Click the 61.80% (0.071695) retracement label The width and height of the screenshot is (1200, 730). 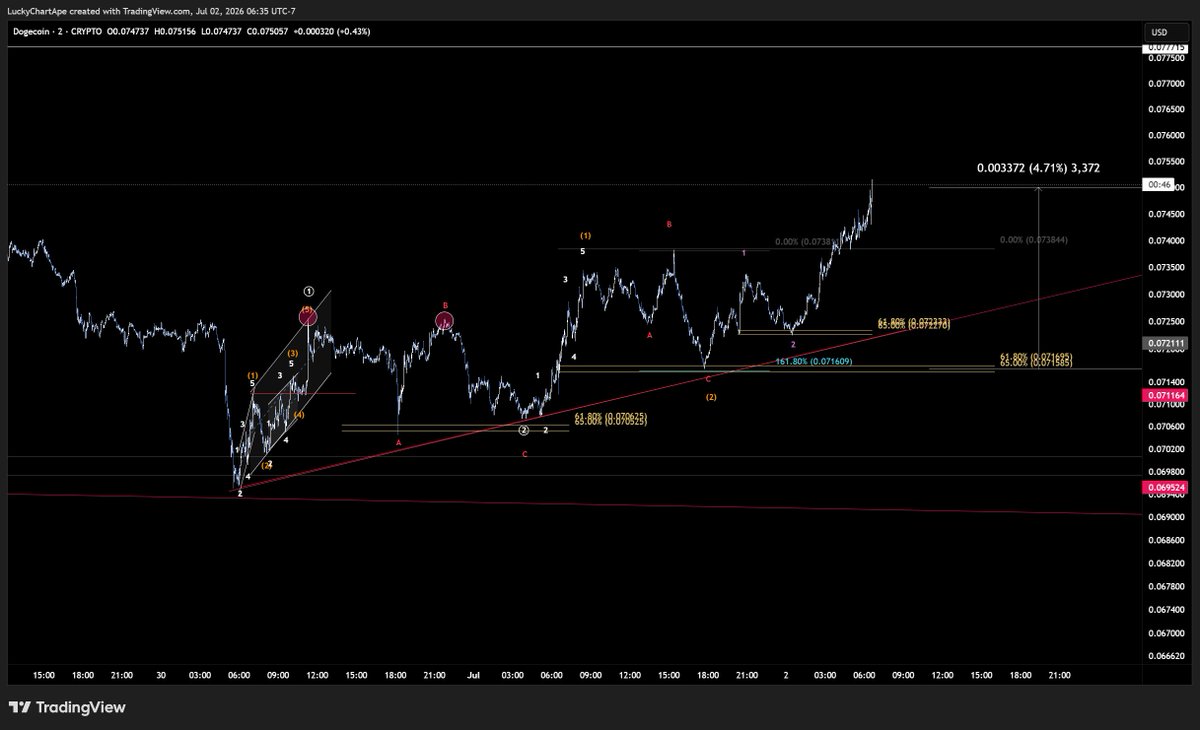(1036, 356)
